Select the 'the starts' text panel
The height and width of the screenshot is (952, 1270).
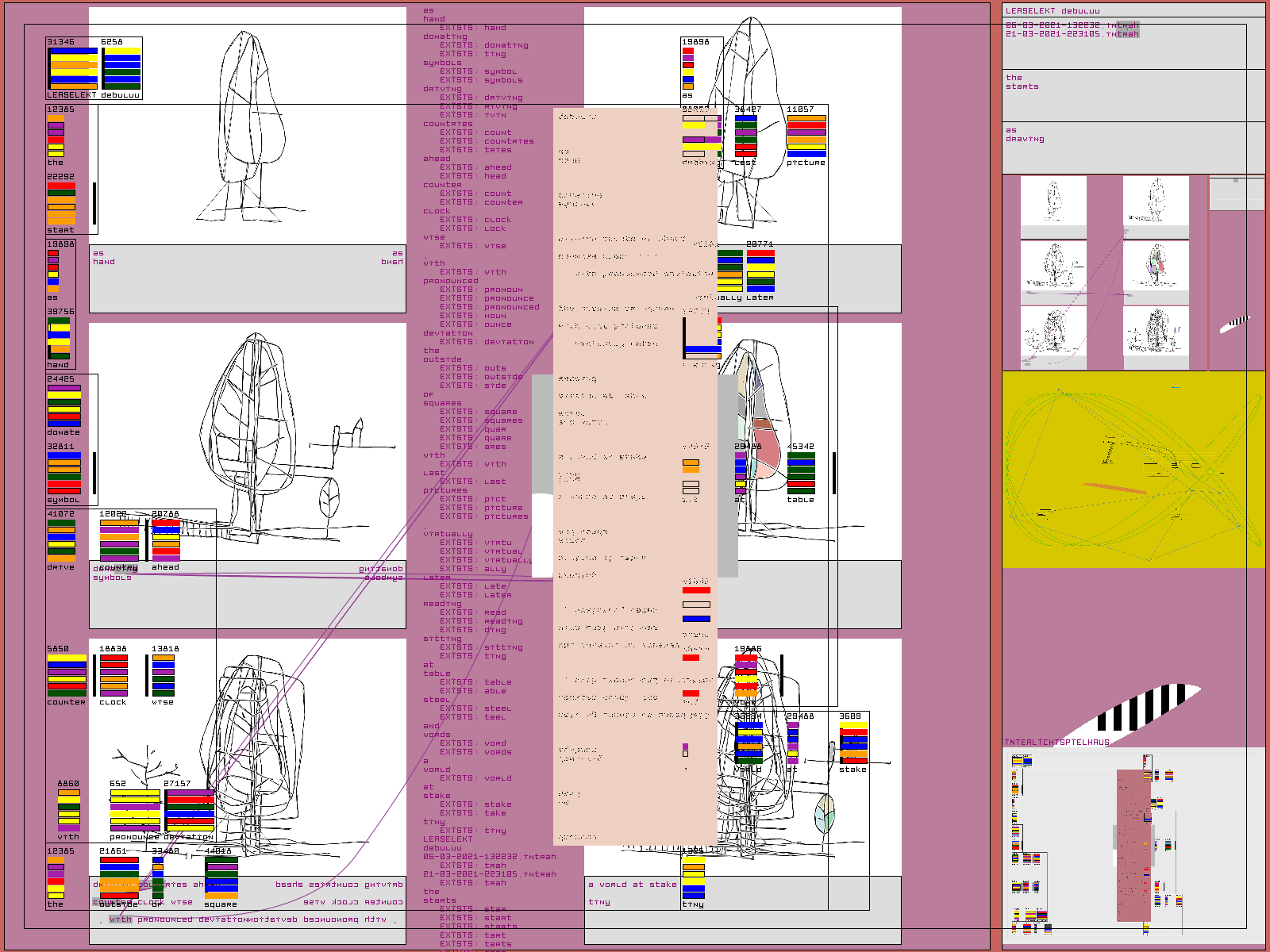[1133, 95]
